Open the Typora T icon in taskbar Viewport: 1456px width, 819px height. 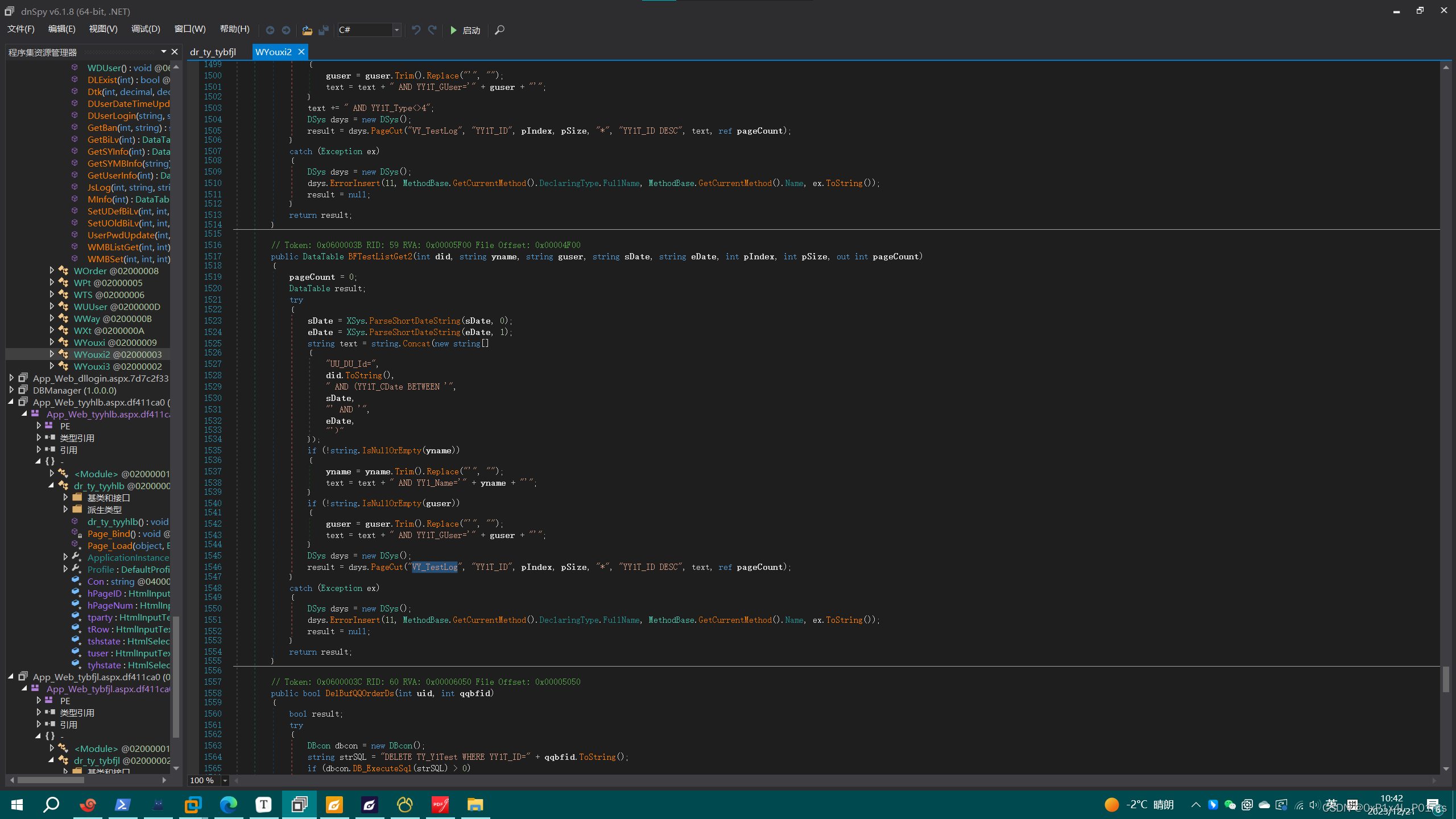263,805
